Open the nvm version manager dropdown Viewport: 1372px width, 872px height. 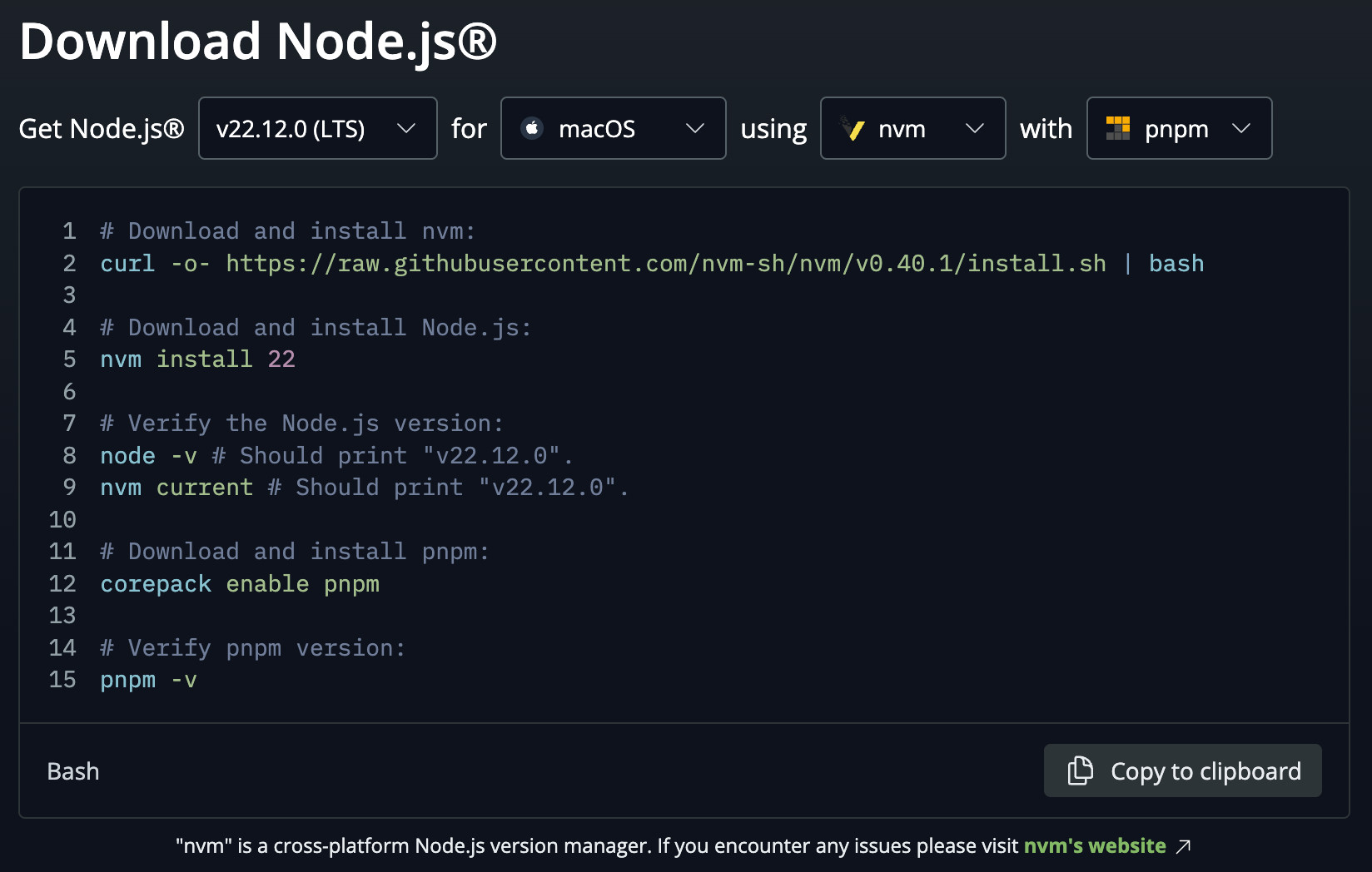[912, 128]
